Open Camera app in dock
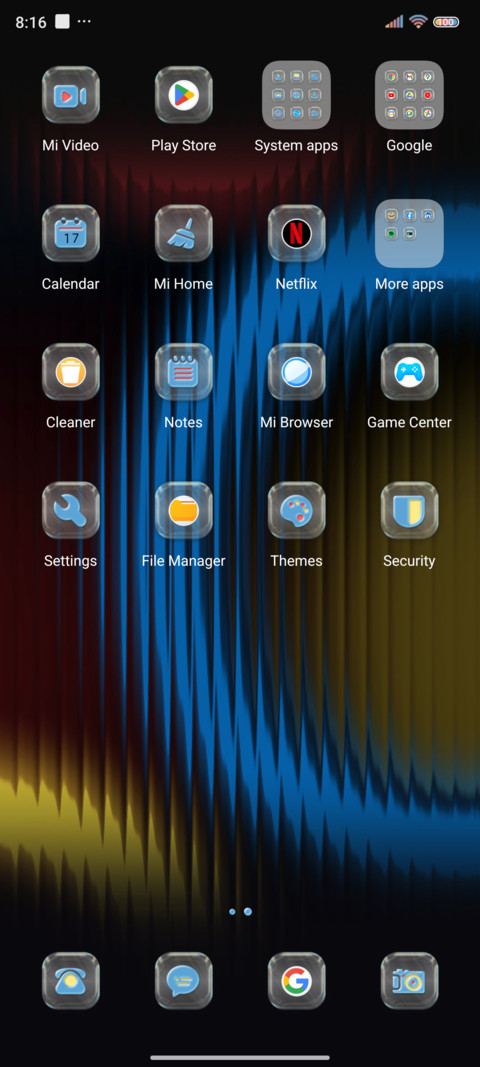 coord(409,981)
